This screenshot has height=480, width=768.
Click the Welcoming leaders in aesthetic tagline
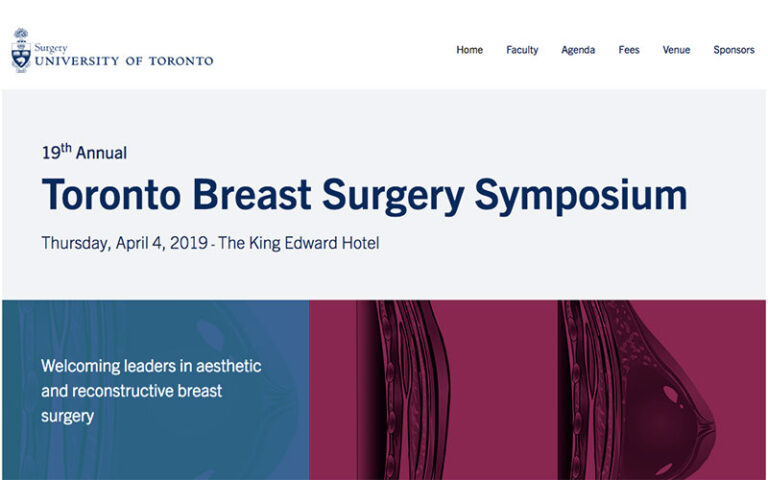pos(151,366)
